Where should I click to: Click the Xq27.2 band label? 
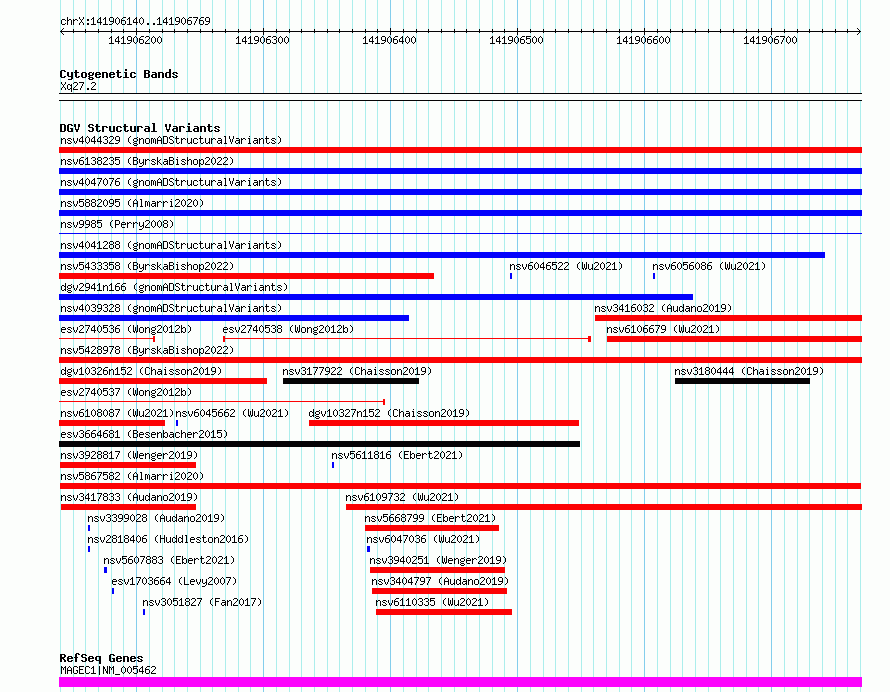click(78, 86)
